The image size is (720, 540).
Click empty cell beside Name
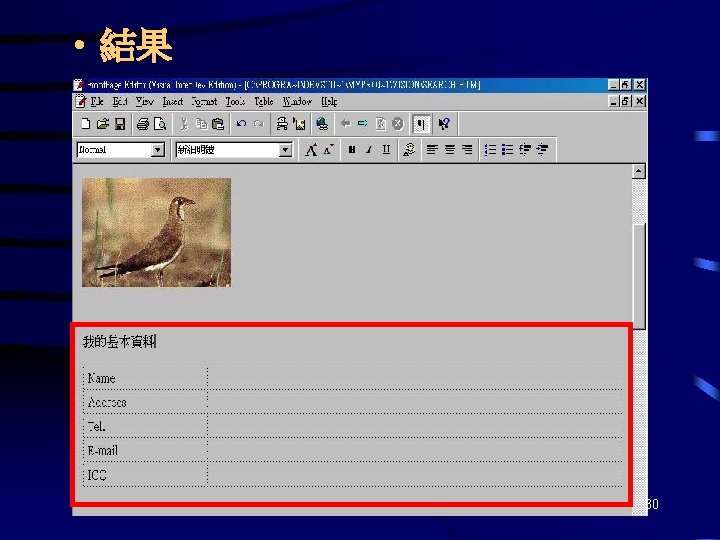415,378
